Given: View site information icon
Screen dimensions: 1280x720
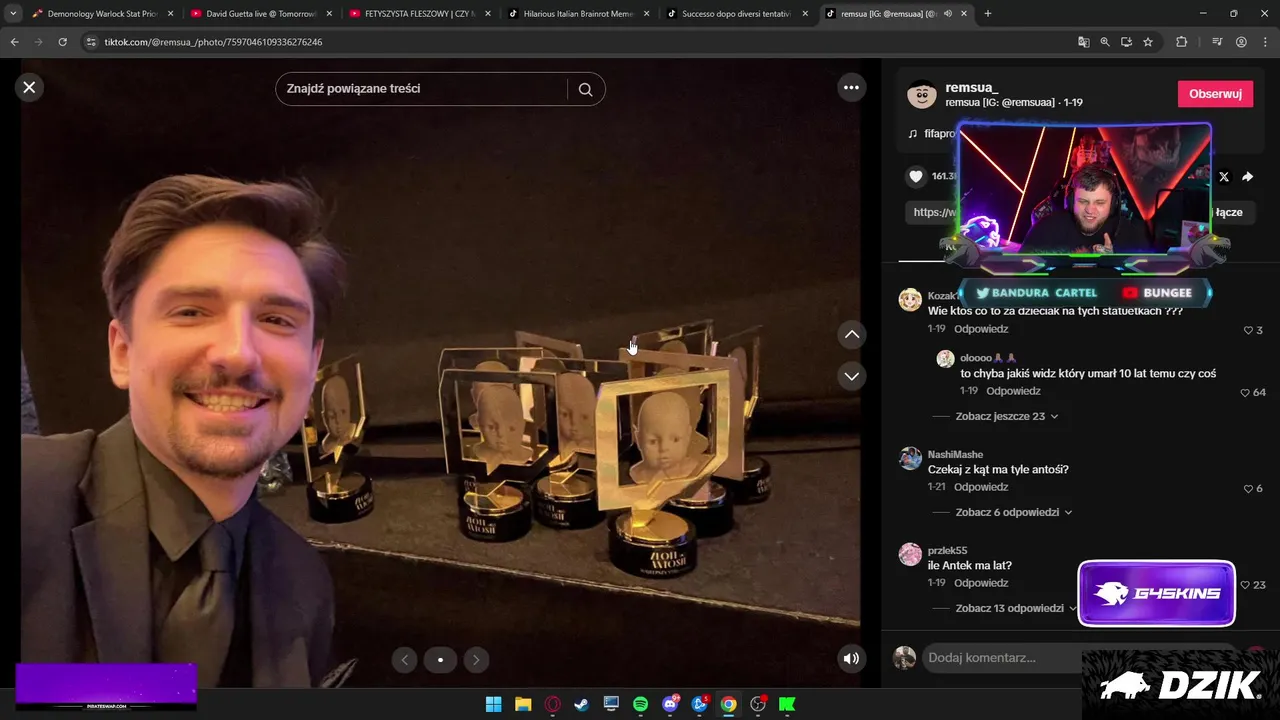Looking at the screenshot, I should 91,42.
